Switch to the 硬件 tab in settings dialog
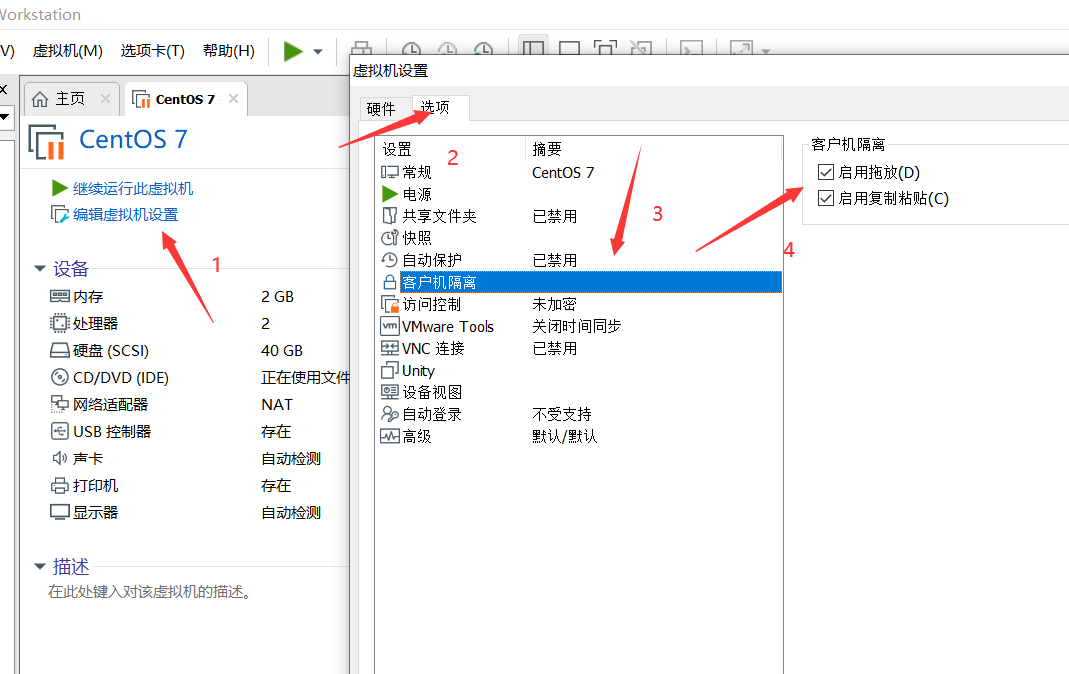 381,108
